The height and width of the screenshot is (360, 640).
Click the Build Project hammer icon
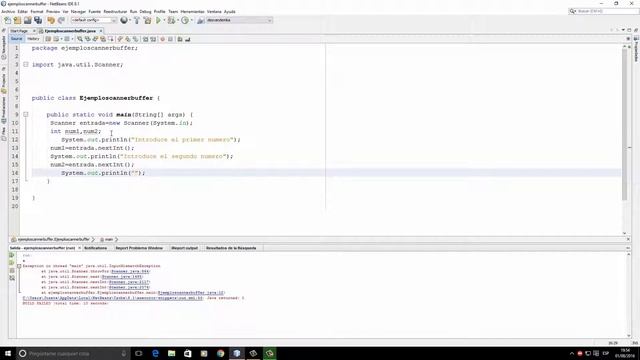[137, 20]
